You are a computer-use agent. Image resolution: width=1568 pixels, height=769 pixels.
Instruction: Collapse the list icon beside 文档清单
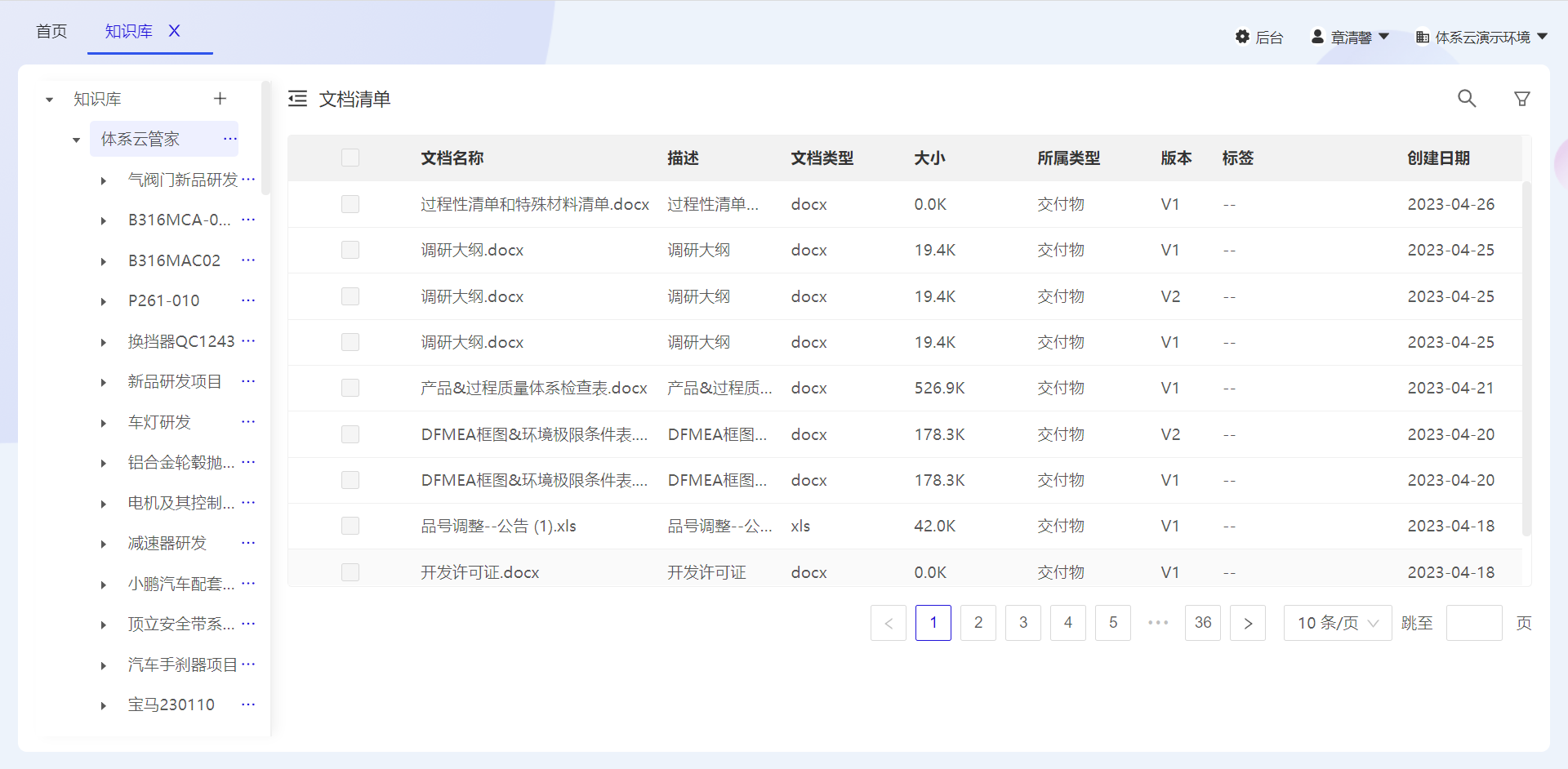click(297, 99)
